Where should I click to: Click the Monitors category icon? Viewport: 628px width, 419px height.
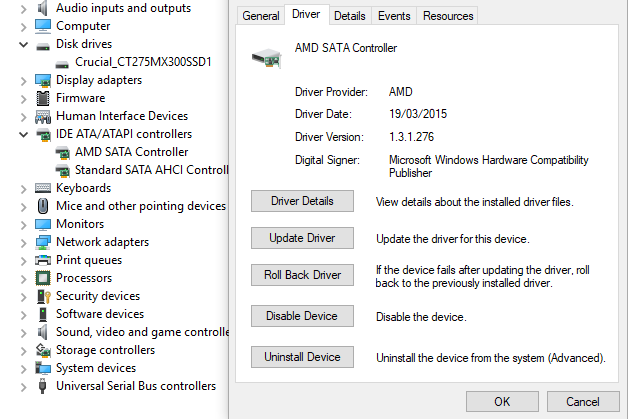point(43,224)
